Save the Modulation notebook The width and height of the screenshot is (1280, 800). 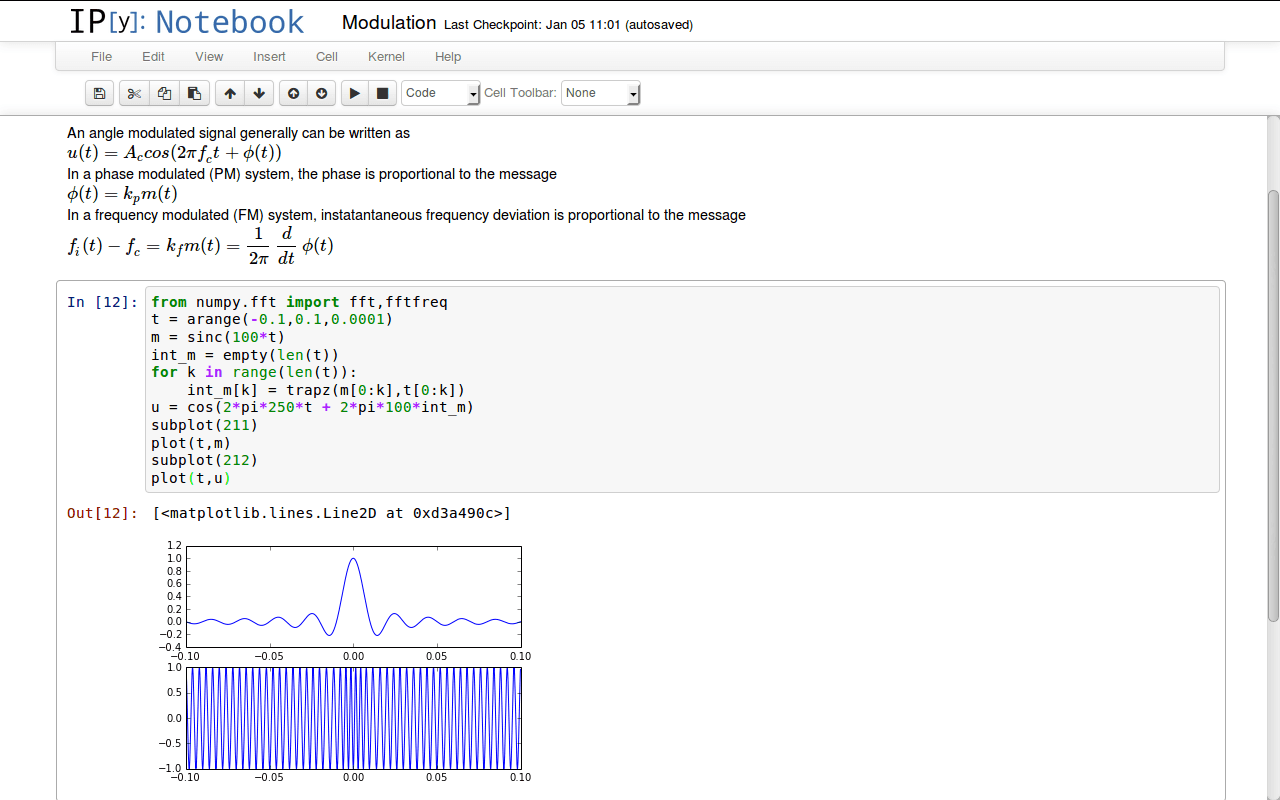click(99, 93)
